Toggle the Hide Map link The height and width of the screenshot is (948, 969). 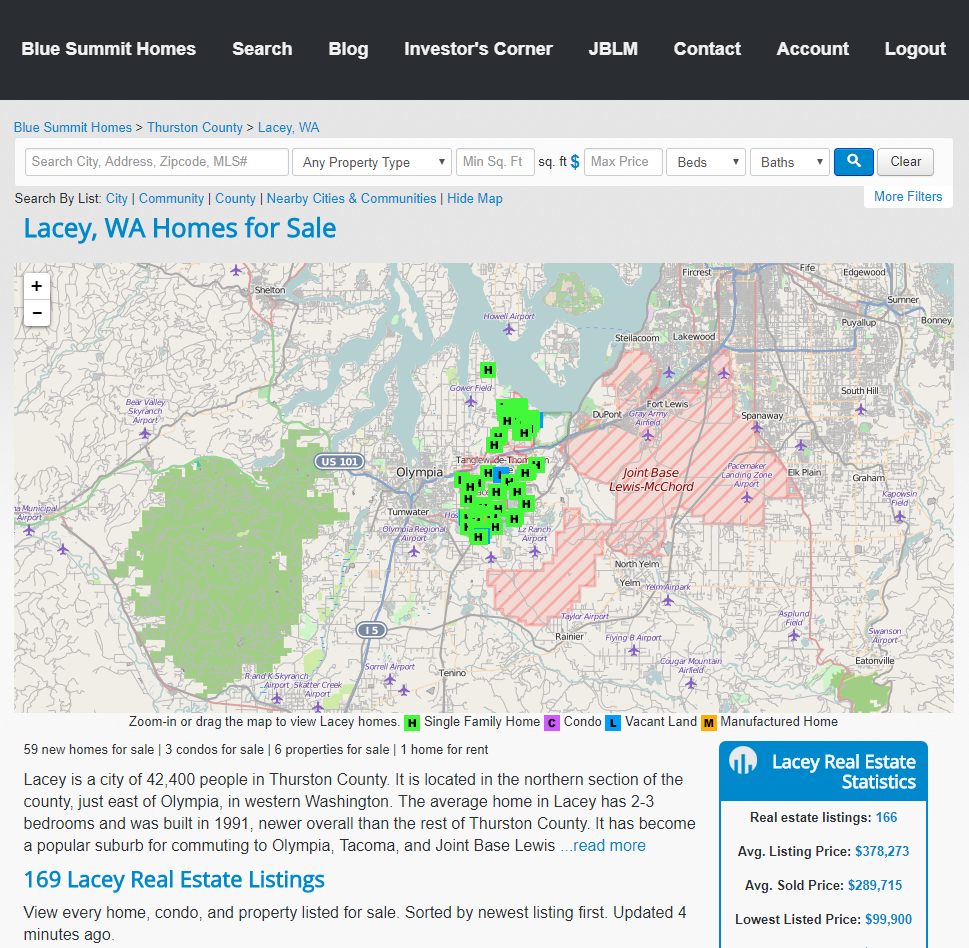[x=475, y=199]
